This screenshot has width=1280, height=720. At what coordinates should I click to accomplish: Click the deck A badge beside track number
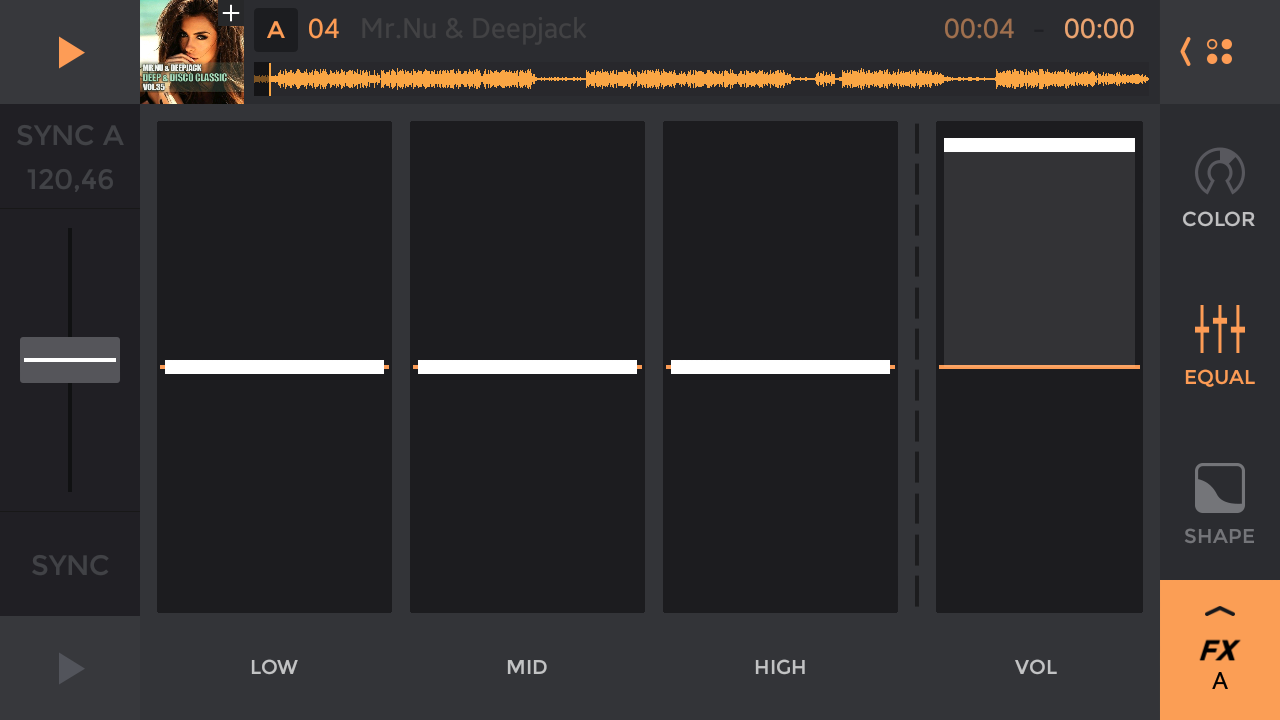click(x=275, y=30)
